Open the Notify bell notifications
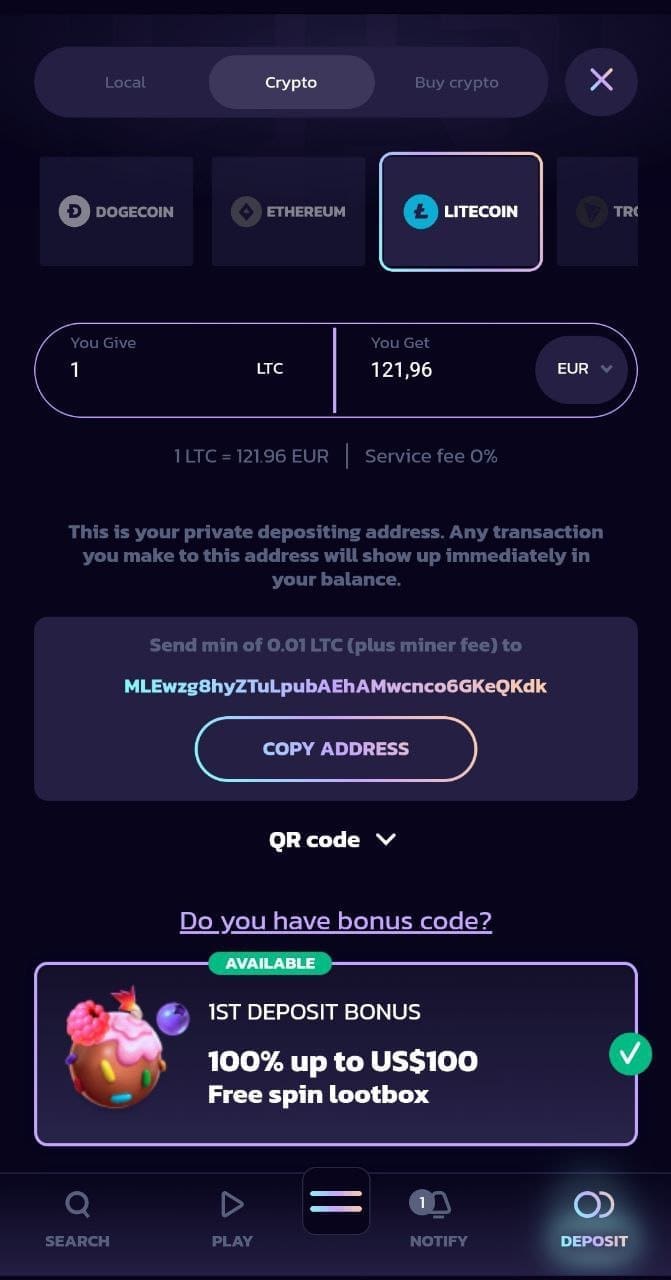Image resolution: width=671 pixels, height=1280 pixels. 438,1218
